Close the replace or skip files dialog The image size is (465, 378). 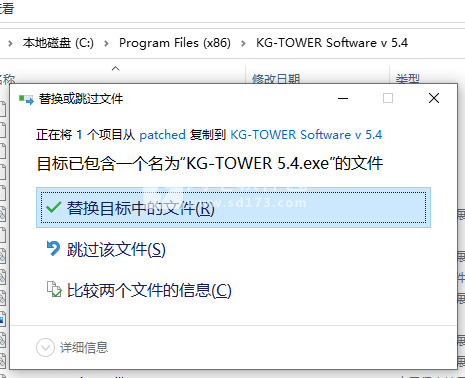click(434, 98)
